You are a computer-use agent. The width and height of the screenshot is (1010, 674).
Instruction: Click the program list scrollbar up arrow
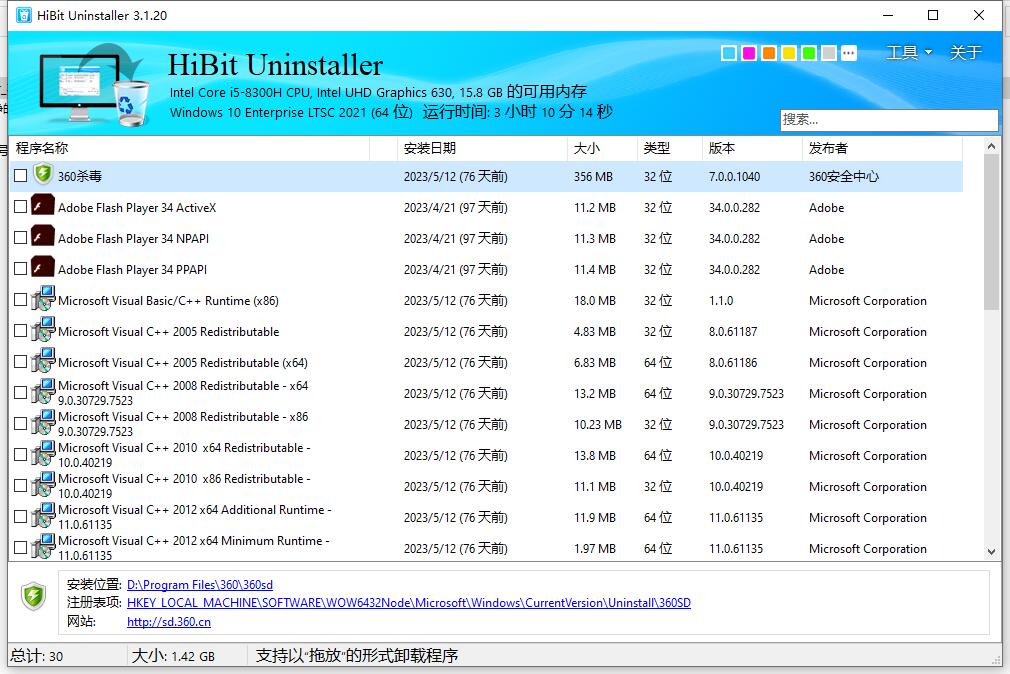coord(991,147)
